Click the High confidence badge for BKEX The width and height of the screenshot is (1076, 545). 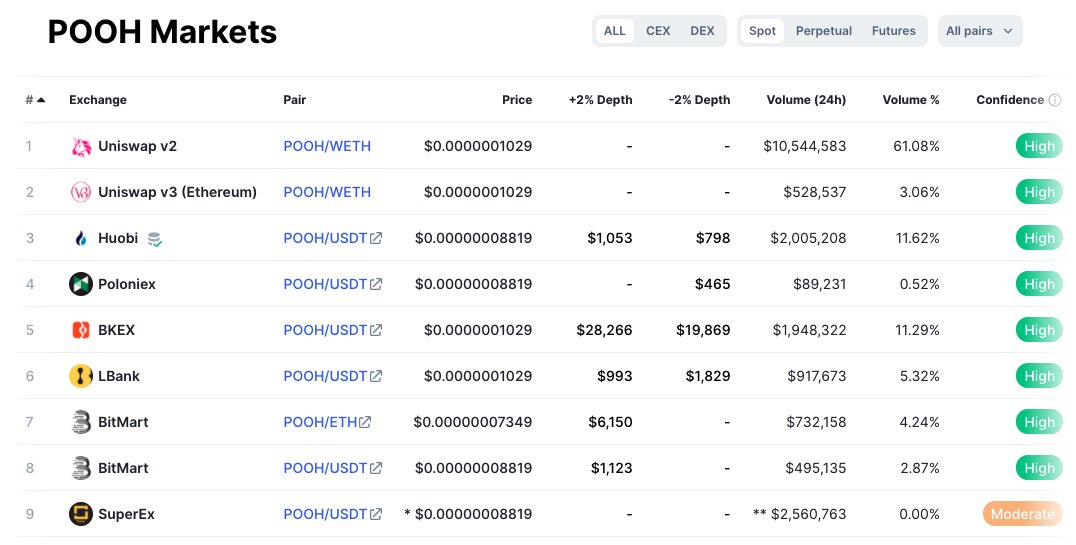[1039, 330]
